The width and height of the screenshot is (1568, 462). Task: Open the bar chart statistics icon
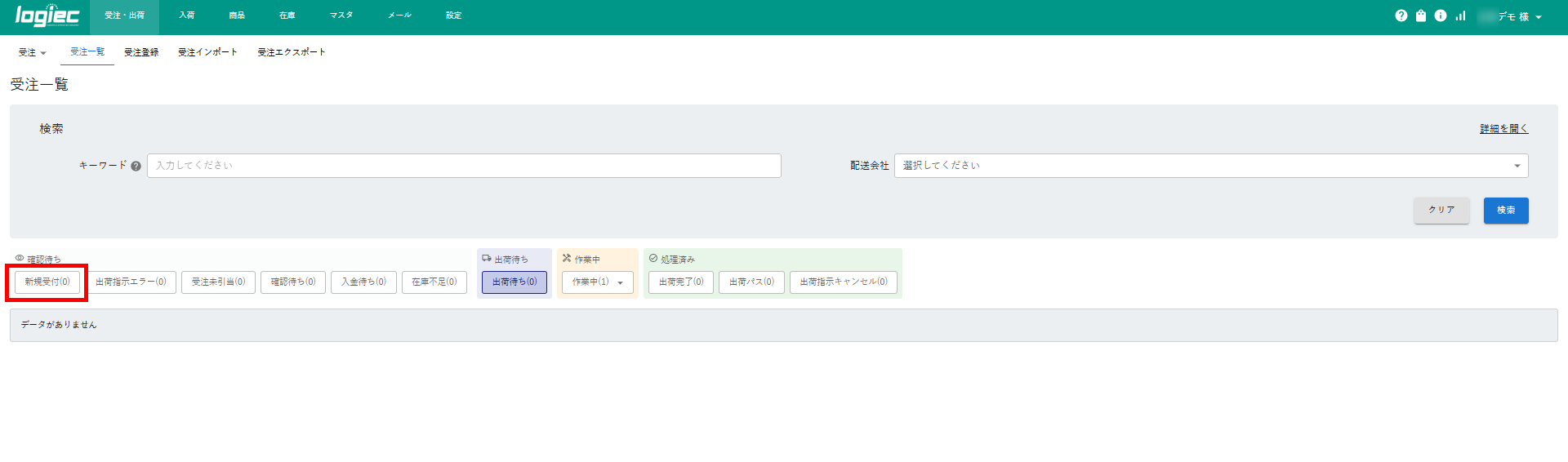(x=1460, y=16)
